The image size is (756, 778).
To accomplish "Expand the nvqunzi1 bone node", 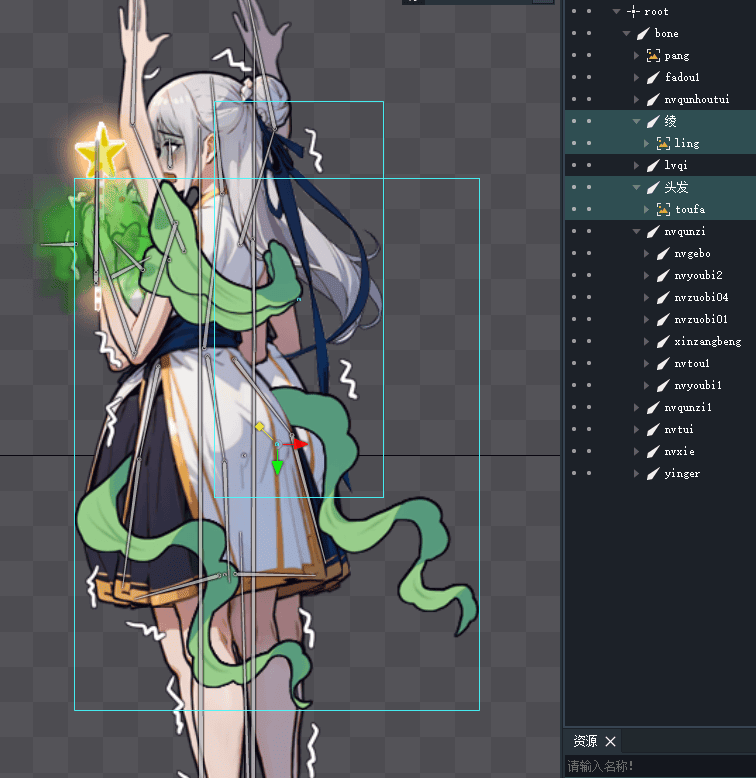I will [x=637, y=408].
